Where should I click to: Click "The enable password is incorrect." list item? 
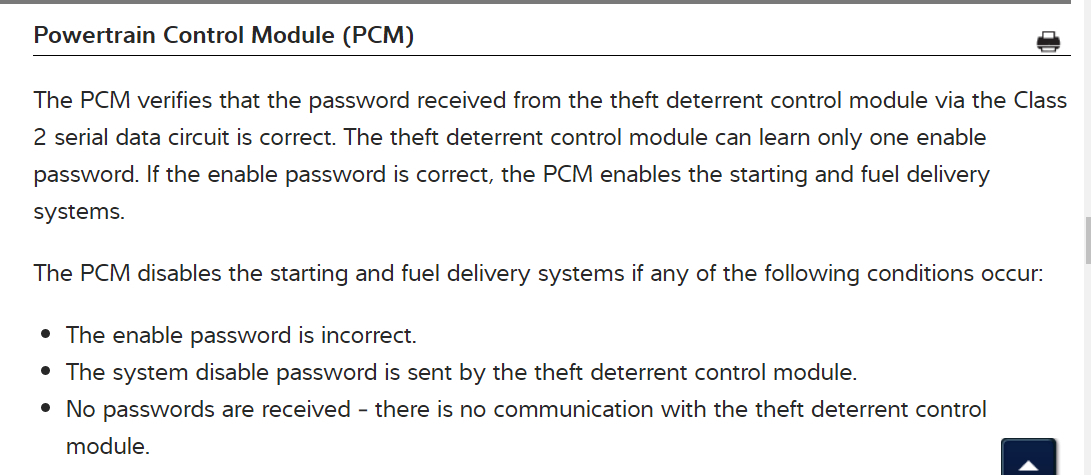(x=241, y=335)
